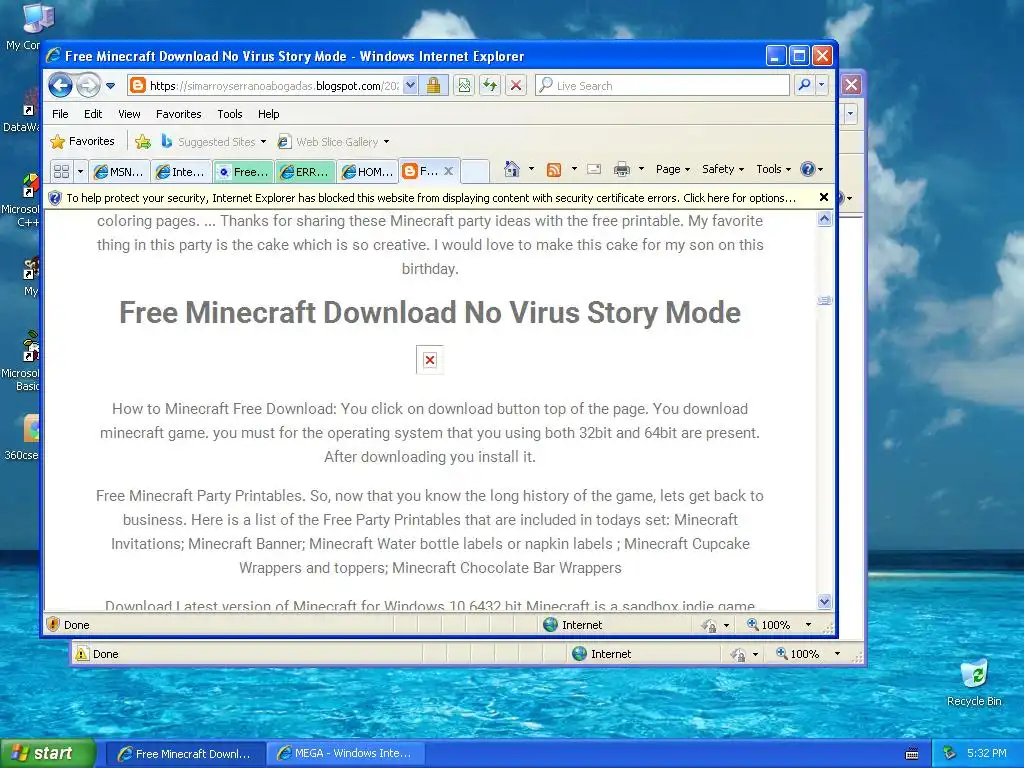Screen dimensions: 1024x768
Task: Click the security information bar message
Action: (x=431, y=198)
